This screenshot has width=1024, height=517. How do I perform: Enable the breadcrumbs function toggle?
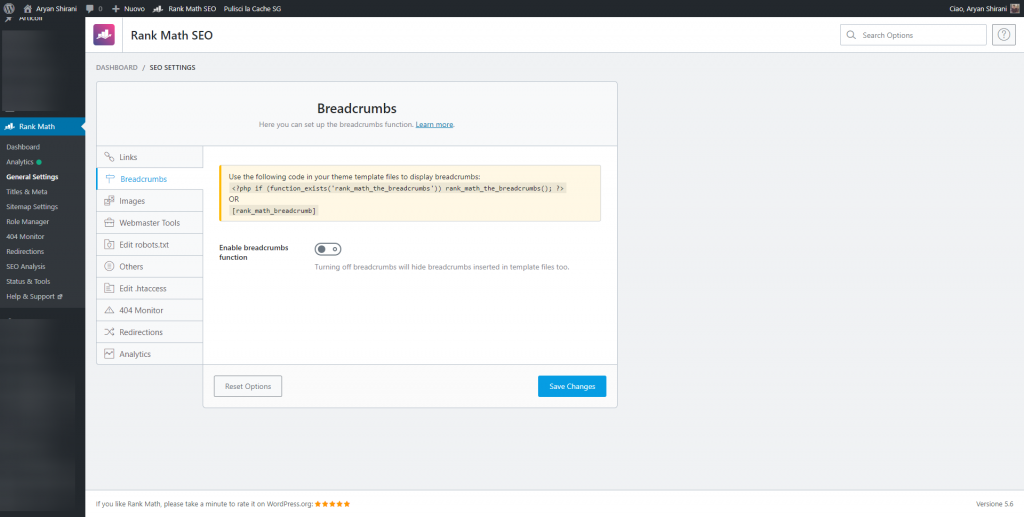[328, 249]
